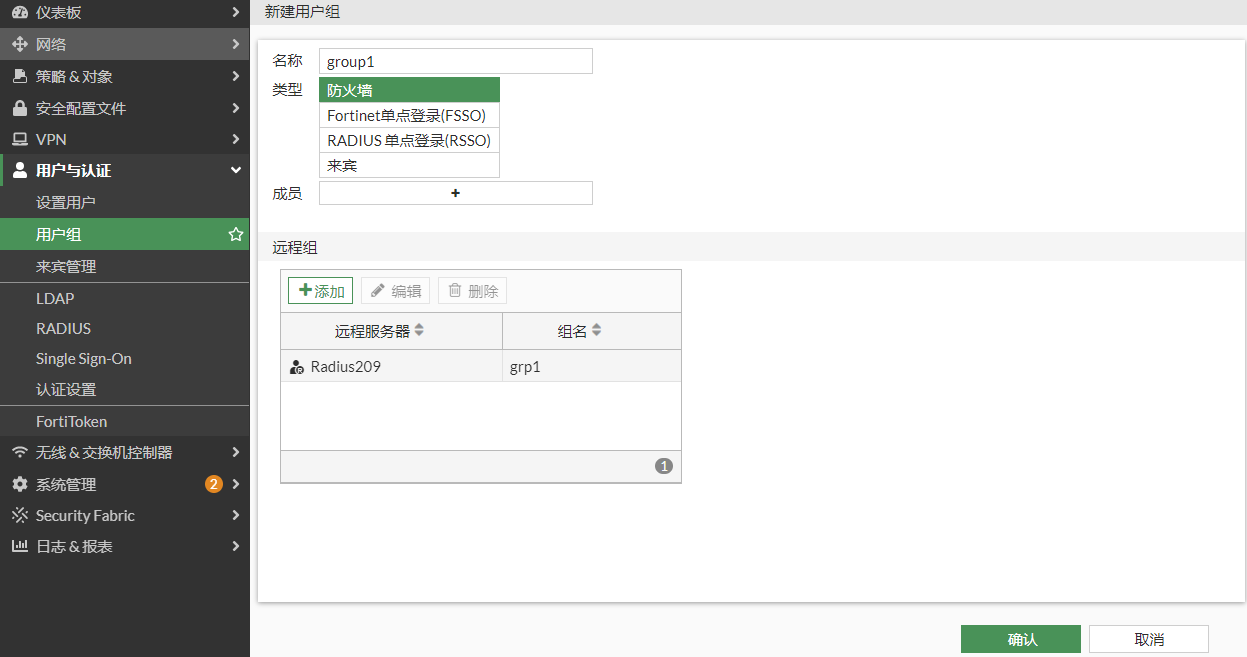This screenshot has width=1247, height=657.
Task: Select the Fortinet单点登录(FSSO) type option
Action: pyautogui.click(x=408, y=115)
